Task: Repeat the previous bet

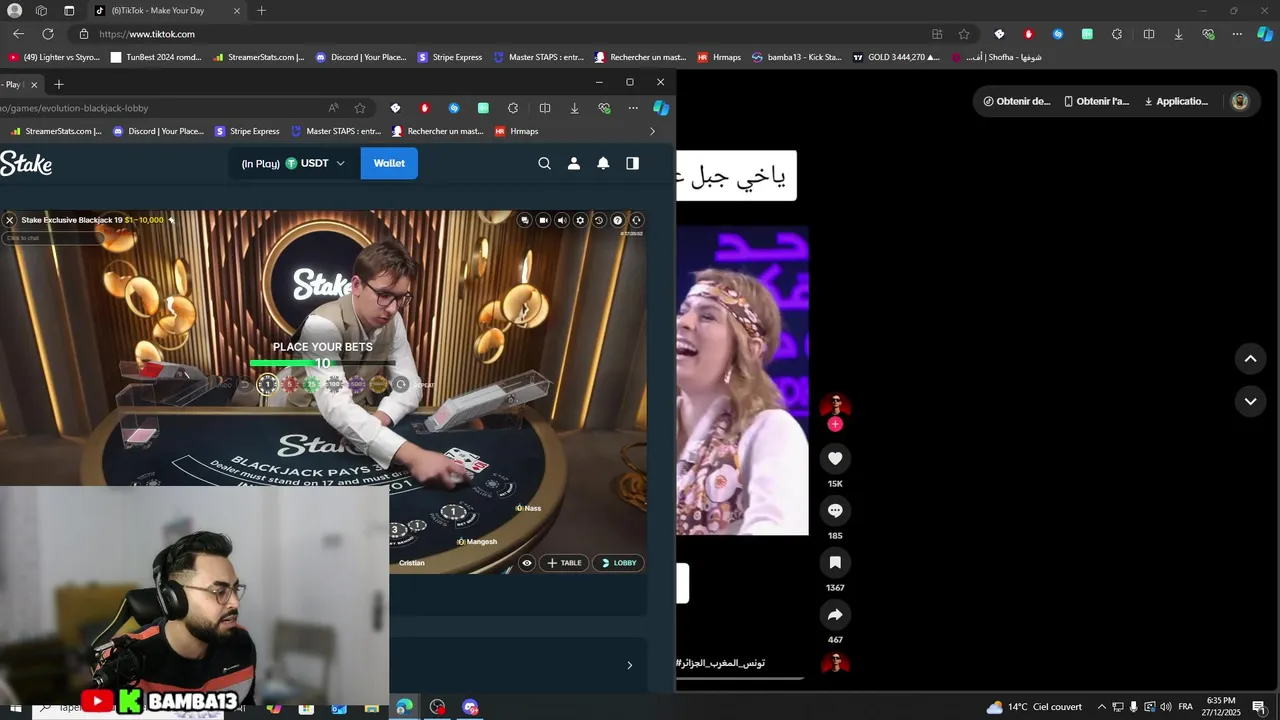Action: pyautogui.click(x=402, y=384)
